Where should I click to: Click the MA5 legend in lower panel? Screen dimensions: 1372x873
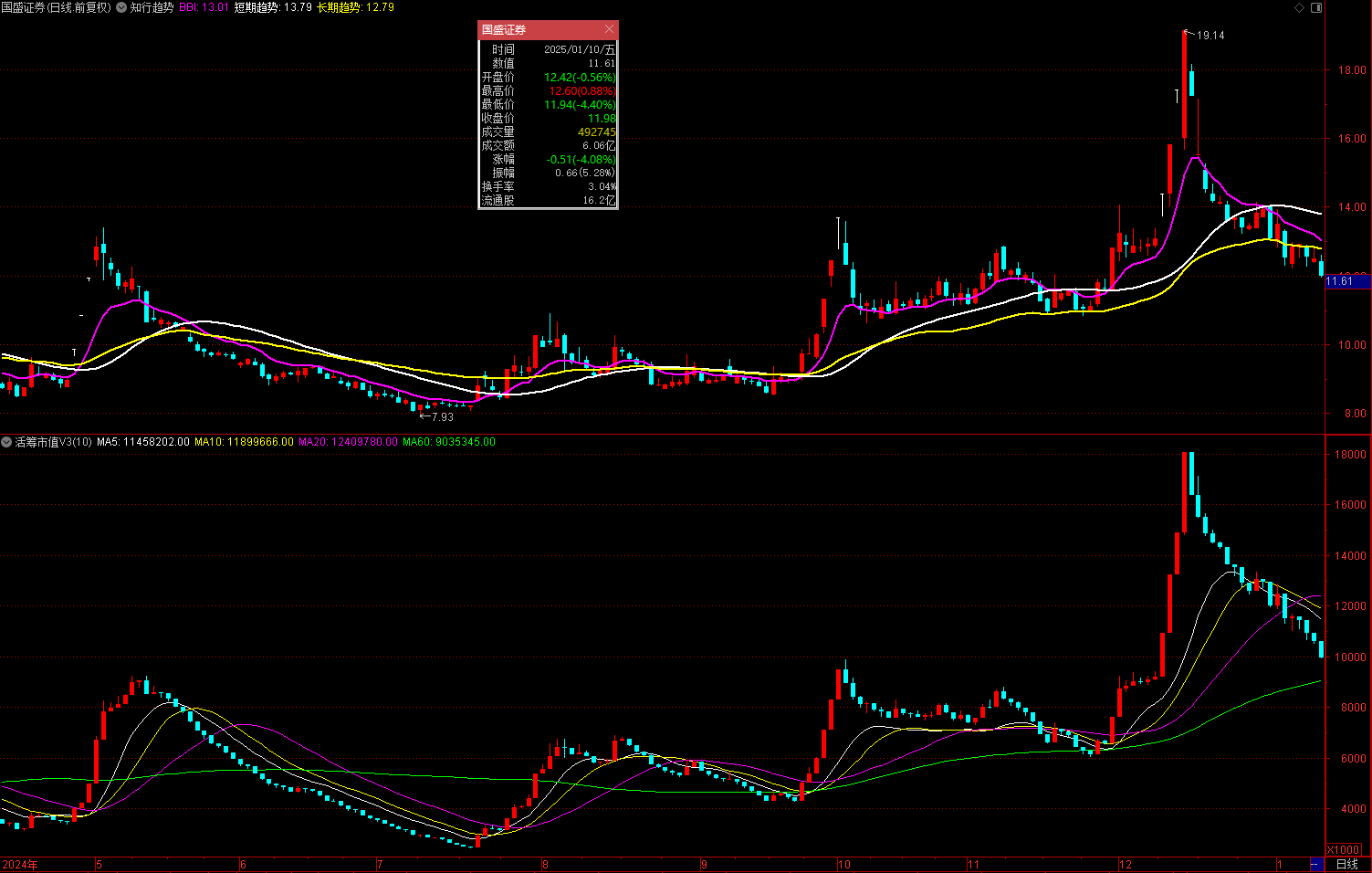(143, 442)
